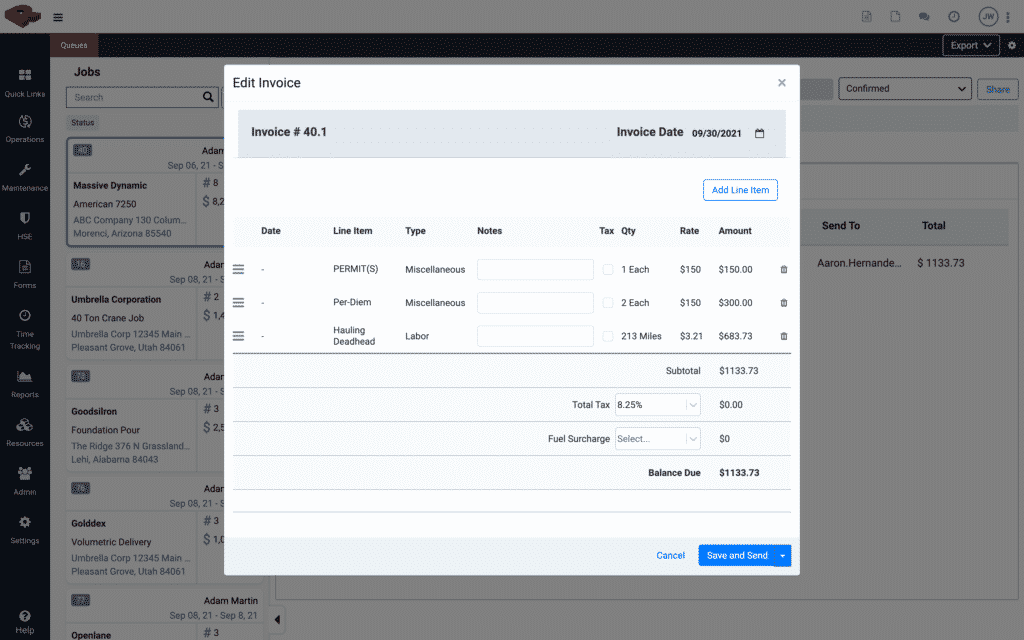Expand the Export options dropdown
1024x640 pixels.
point(968,45)
